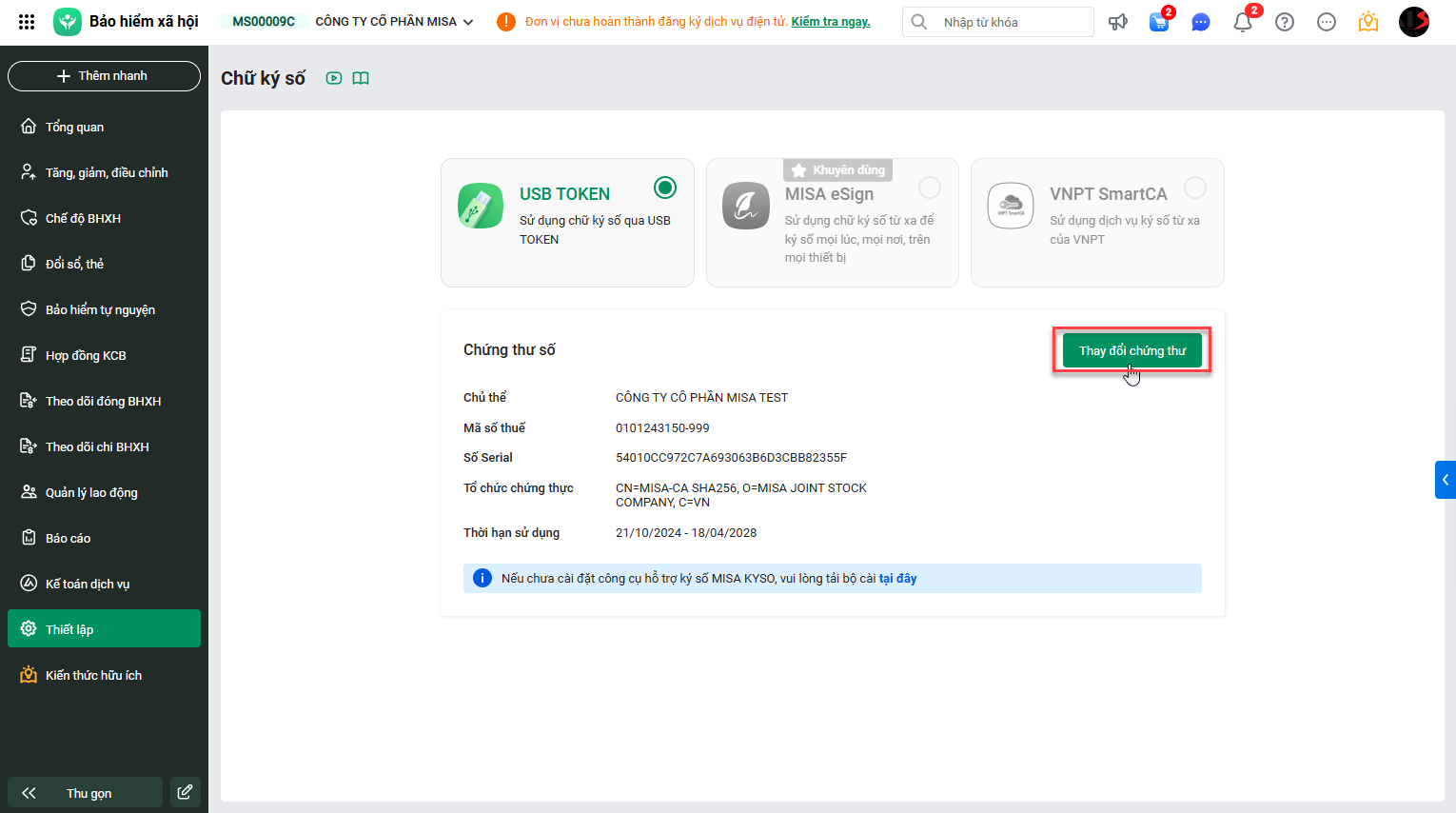Open the user profile avatar
The height and width of the screenshot is (813, 1456).
click(x=1414, y=22)
